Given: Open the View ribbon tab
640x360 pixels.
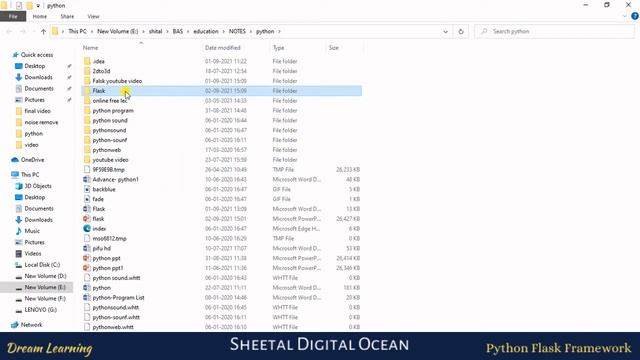Looking at the screenshot, I should [93, 16].
